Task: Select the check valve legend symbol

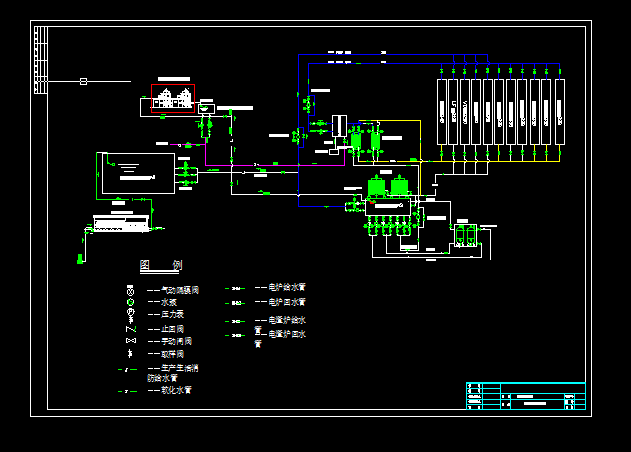Action: [131, 329]
